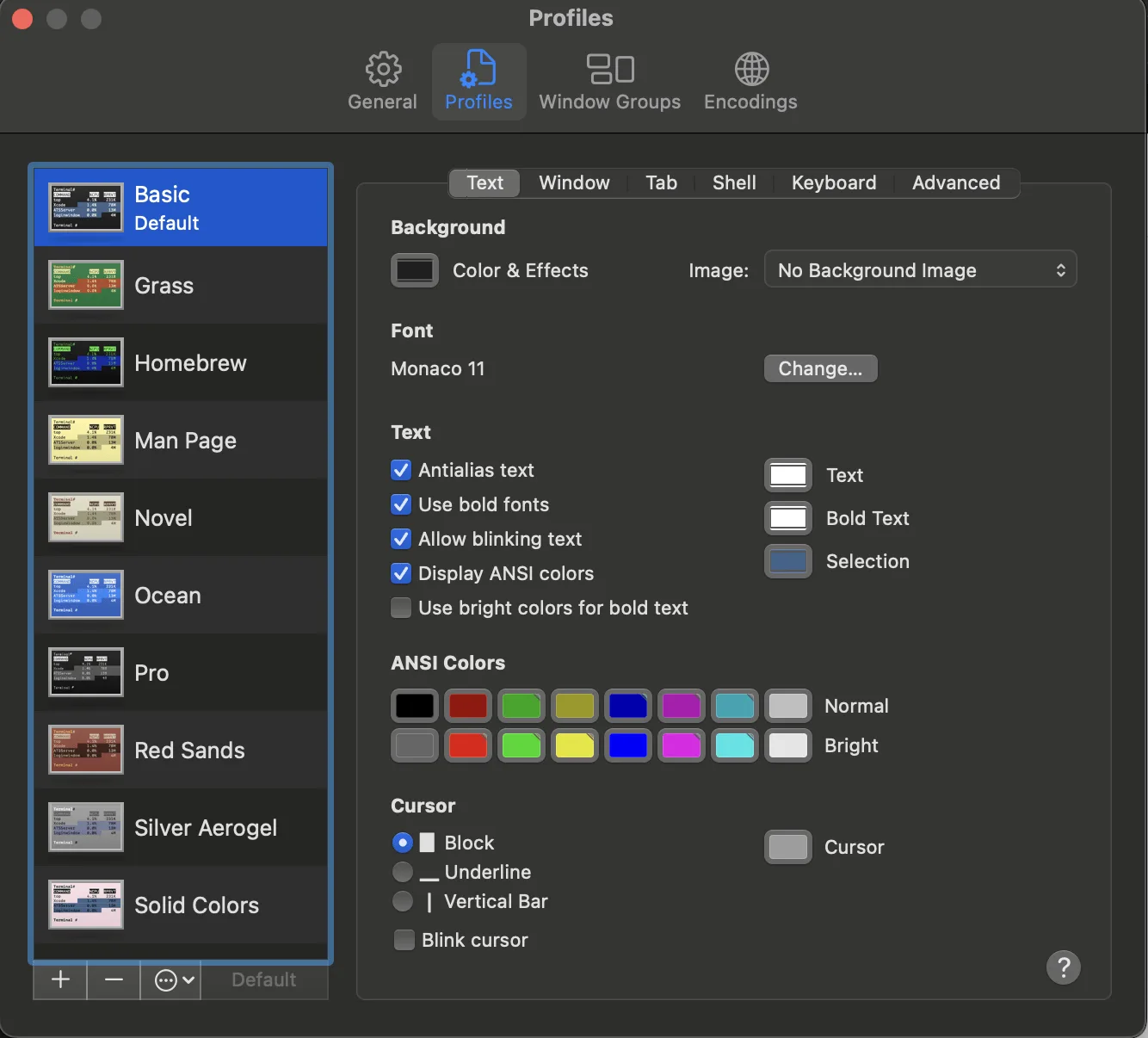Image resolution: width=1148 pixels, height=1038 pixels.
Task: Disable Antialias text
Action: (x=400, y=470)
